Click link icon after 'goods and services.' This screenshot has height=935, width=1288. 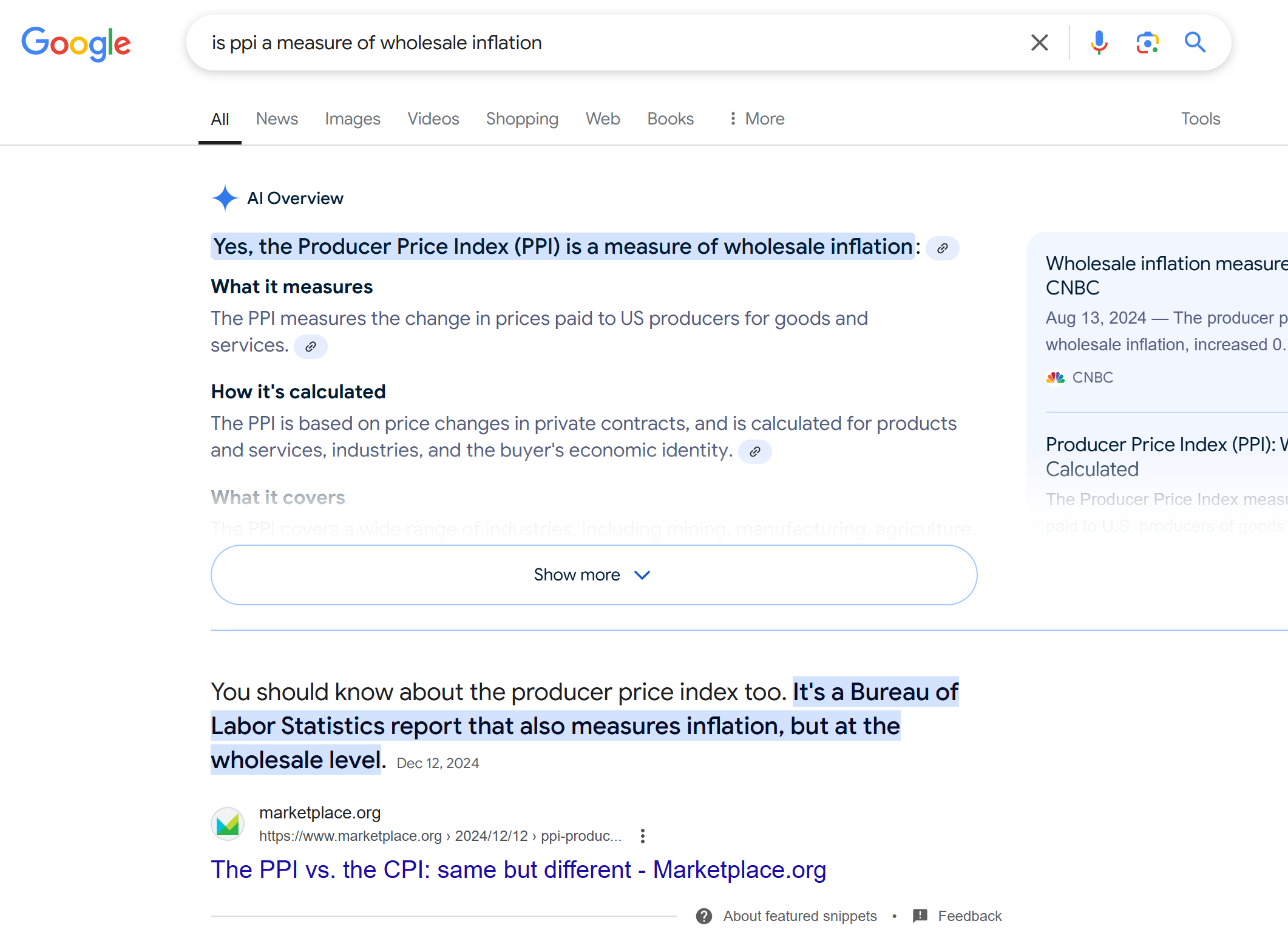coord(311,347)
